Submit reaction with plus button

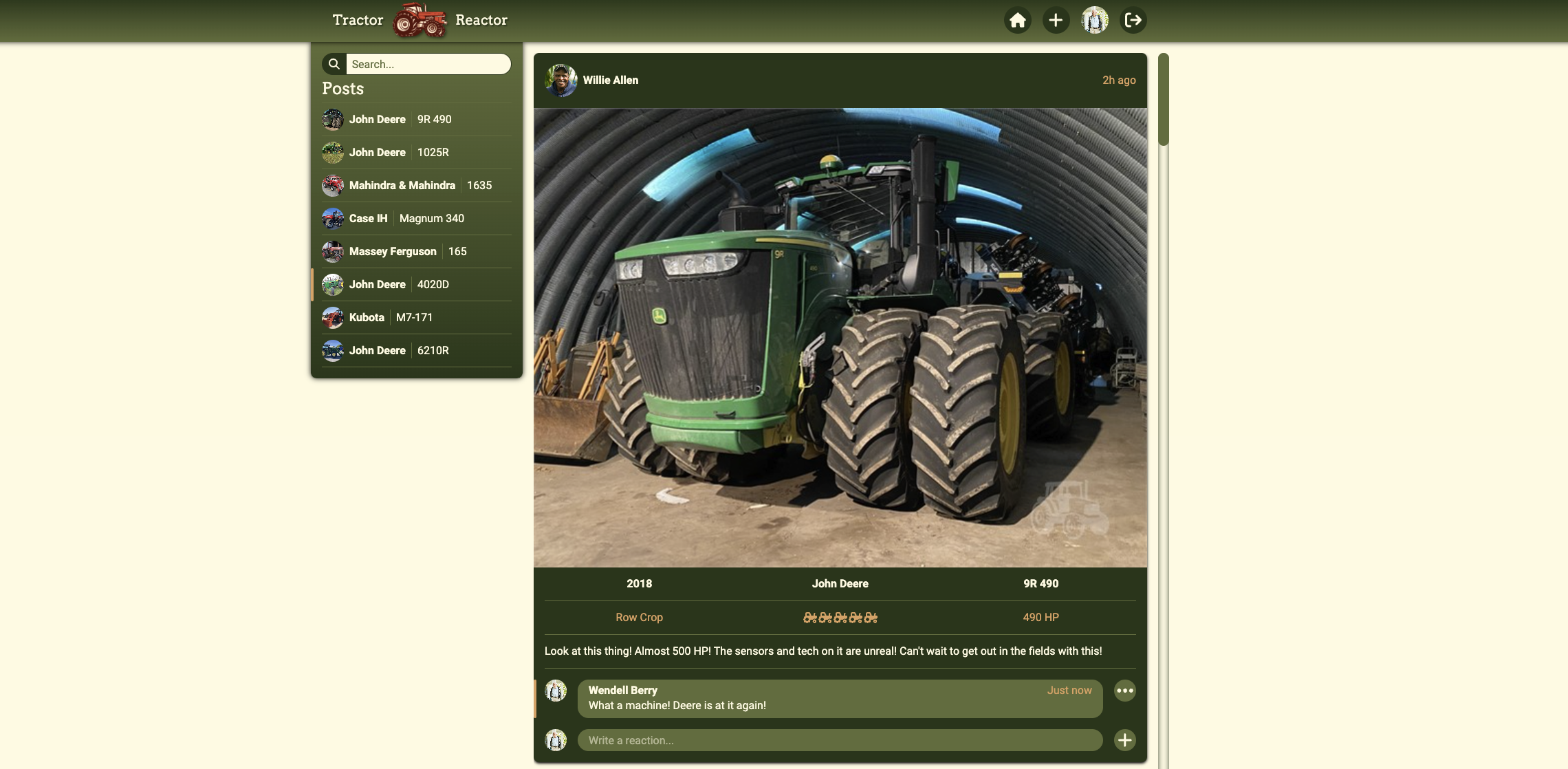coord(1124,740)
